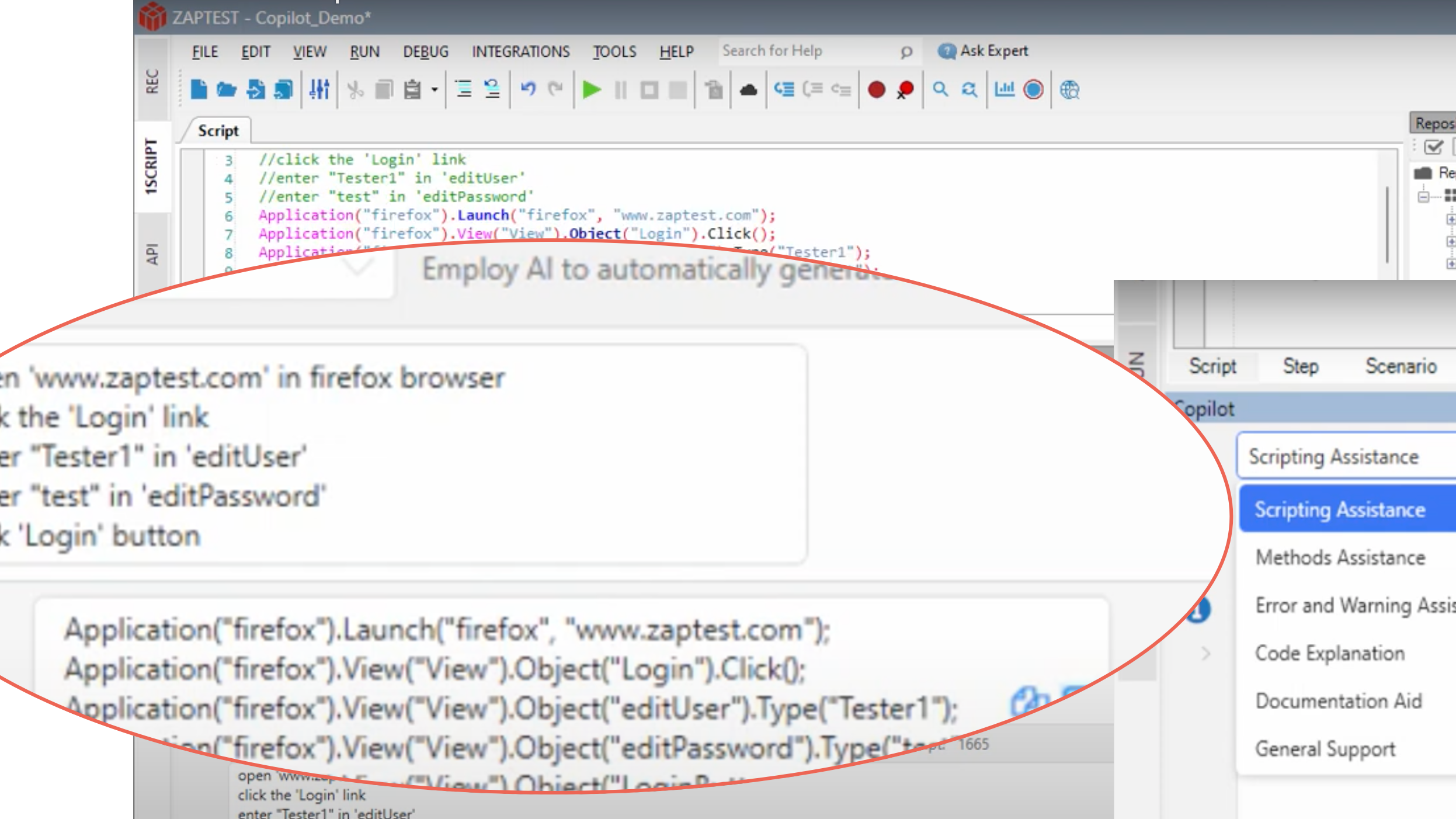The height and width of the screenshot is (819, 1456).
Task: Clear breakpoints using red circle with X
Action: pos(905,90)
